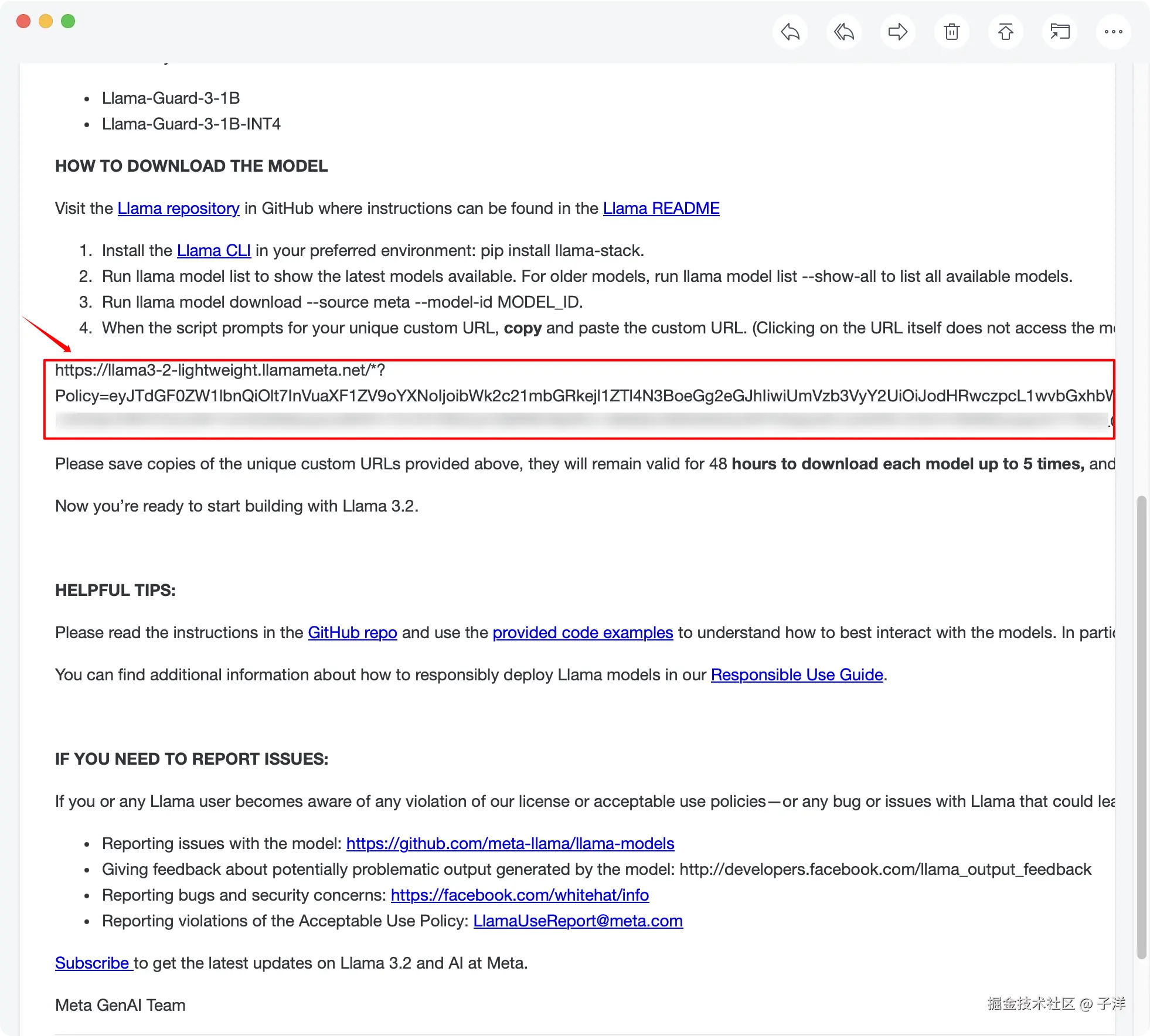
Task: Delete email with trash icon
Action: point(952,32)
